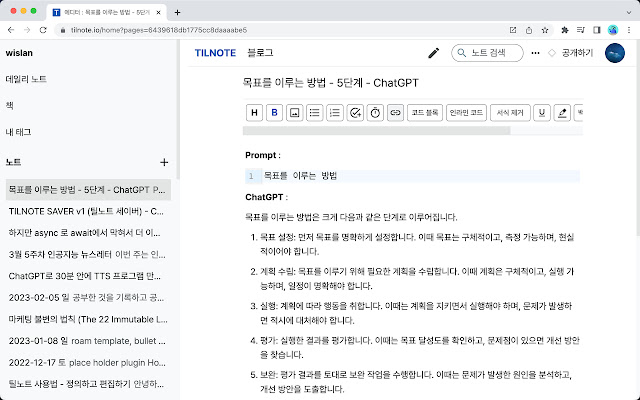Click the sidebar vertical scrollbar
The image size is (640, 400).
177,109
